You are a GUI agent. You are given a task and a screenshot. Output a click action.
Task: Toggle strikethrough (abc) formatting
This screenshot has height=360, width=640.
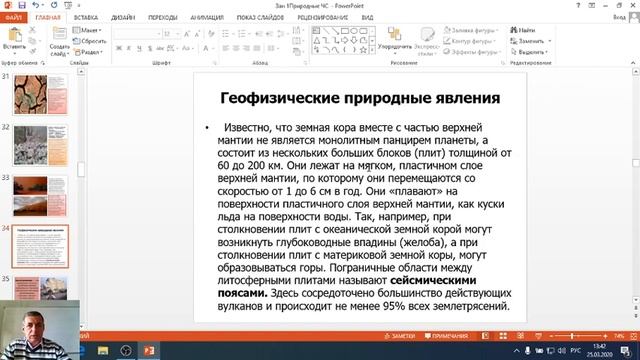click(160, 48)
